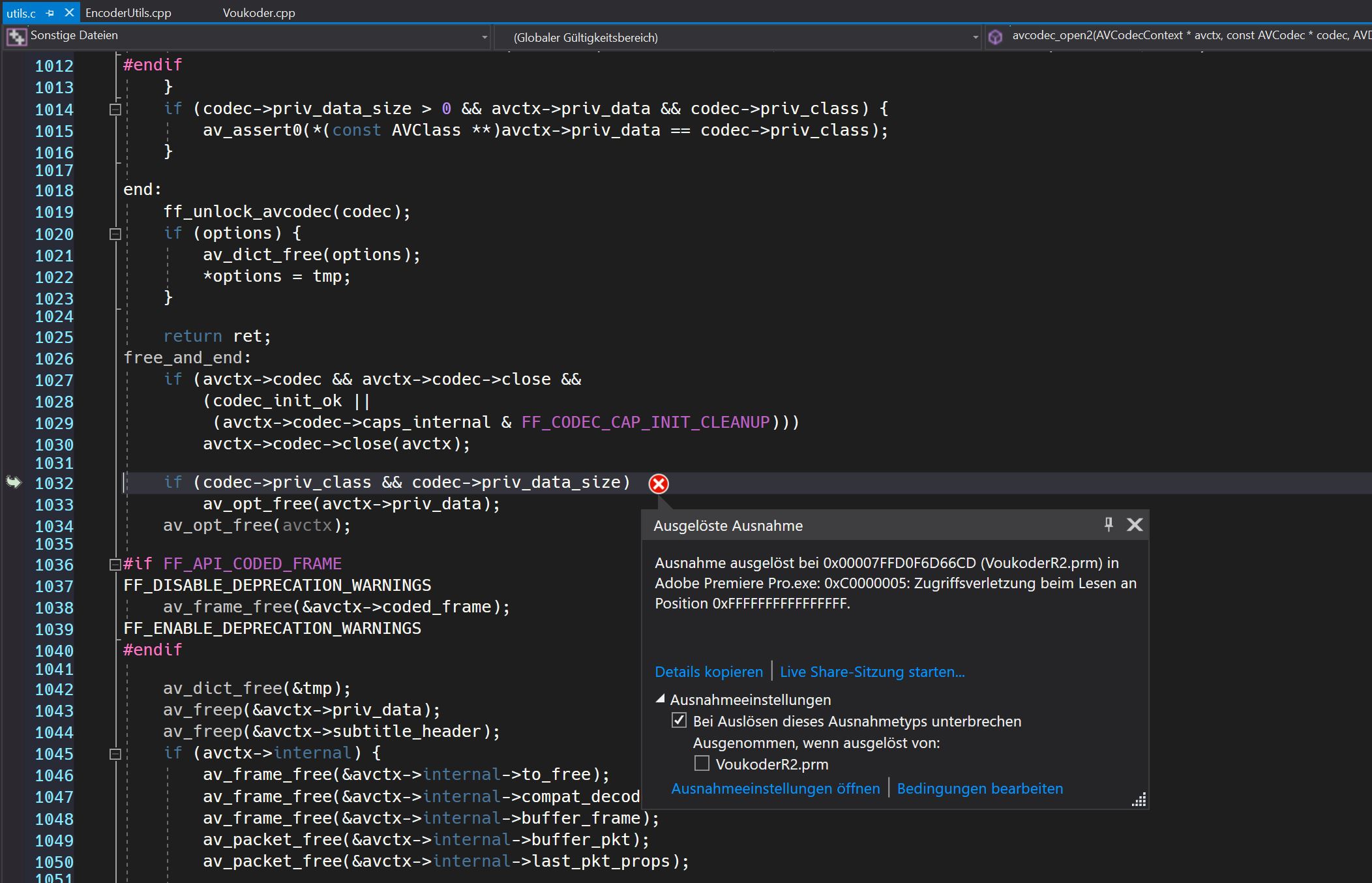Close the Ausgelöste Ausnahme popup

click(1135, 524)
